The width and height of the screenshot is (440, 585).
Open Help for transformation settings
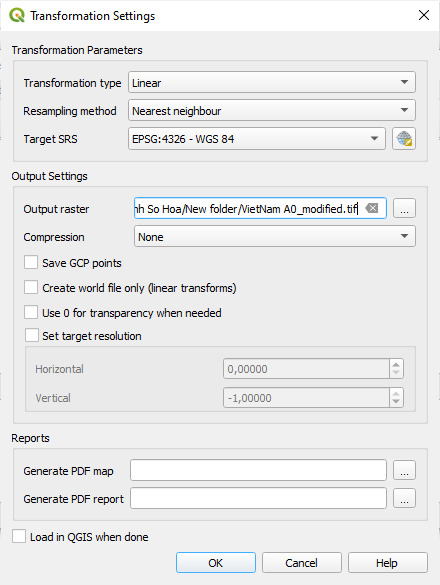tap(388, 563)
